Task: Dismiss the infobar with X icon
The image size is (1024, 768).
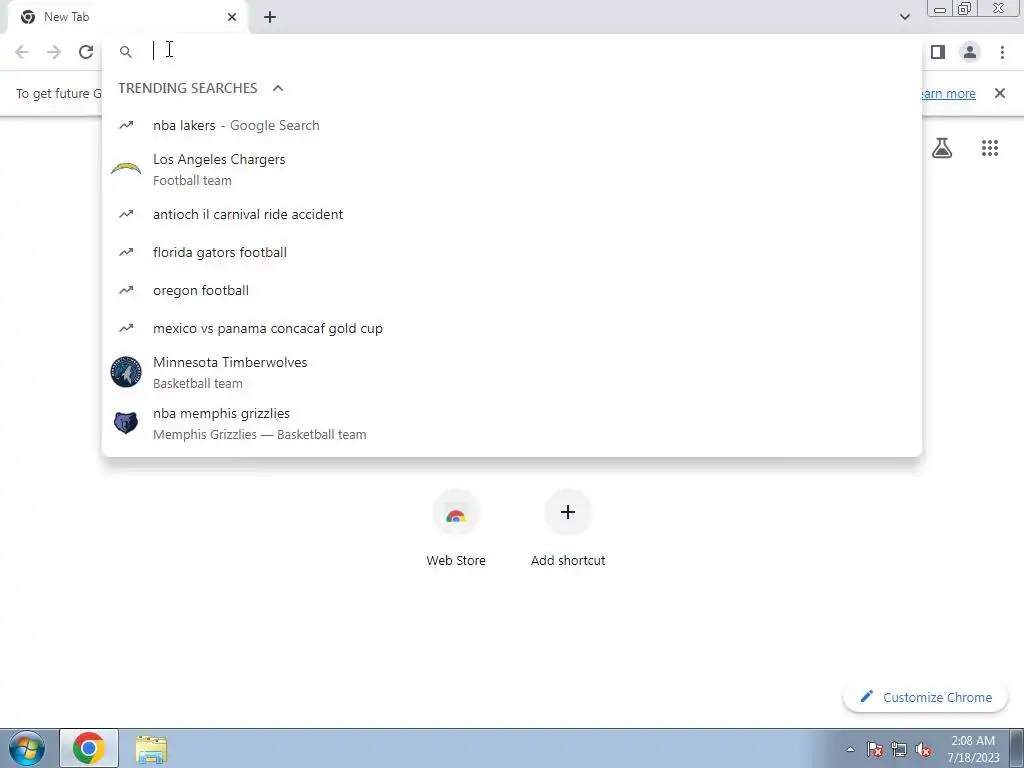Action: (1000, 93)
